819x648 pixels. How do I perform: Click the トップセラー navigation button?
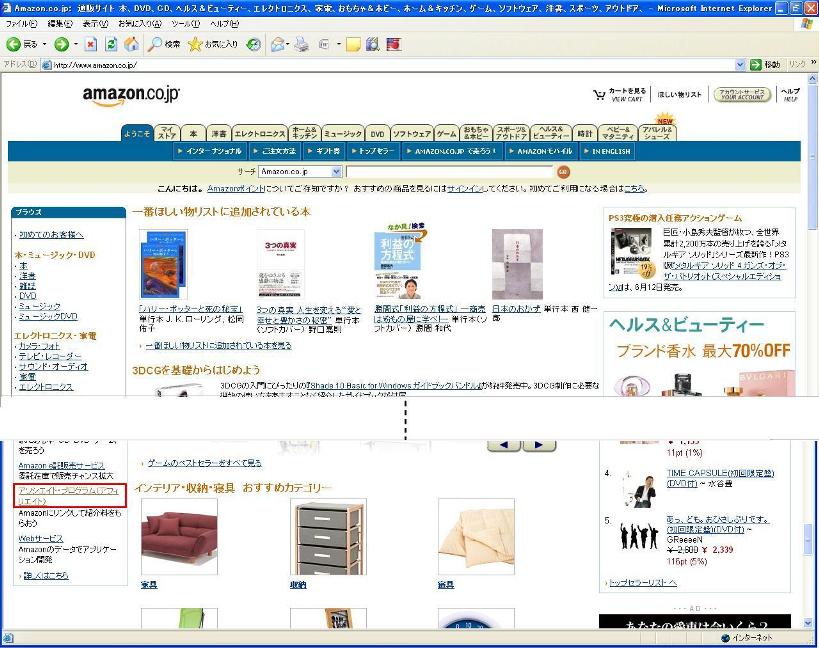pos(372,151)
